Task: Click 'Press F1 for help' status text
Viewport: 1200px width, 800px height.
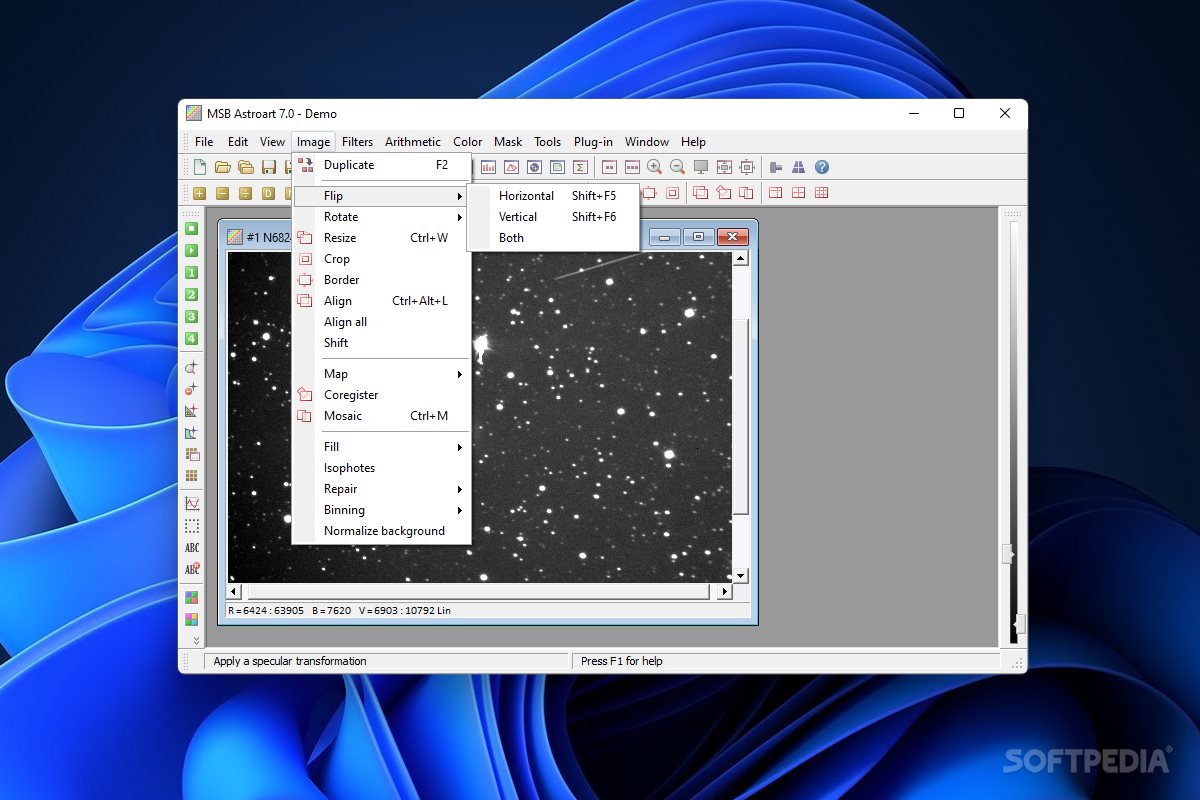Action: coord(621,661)
